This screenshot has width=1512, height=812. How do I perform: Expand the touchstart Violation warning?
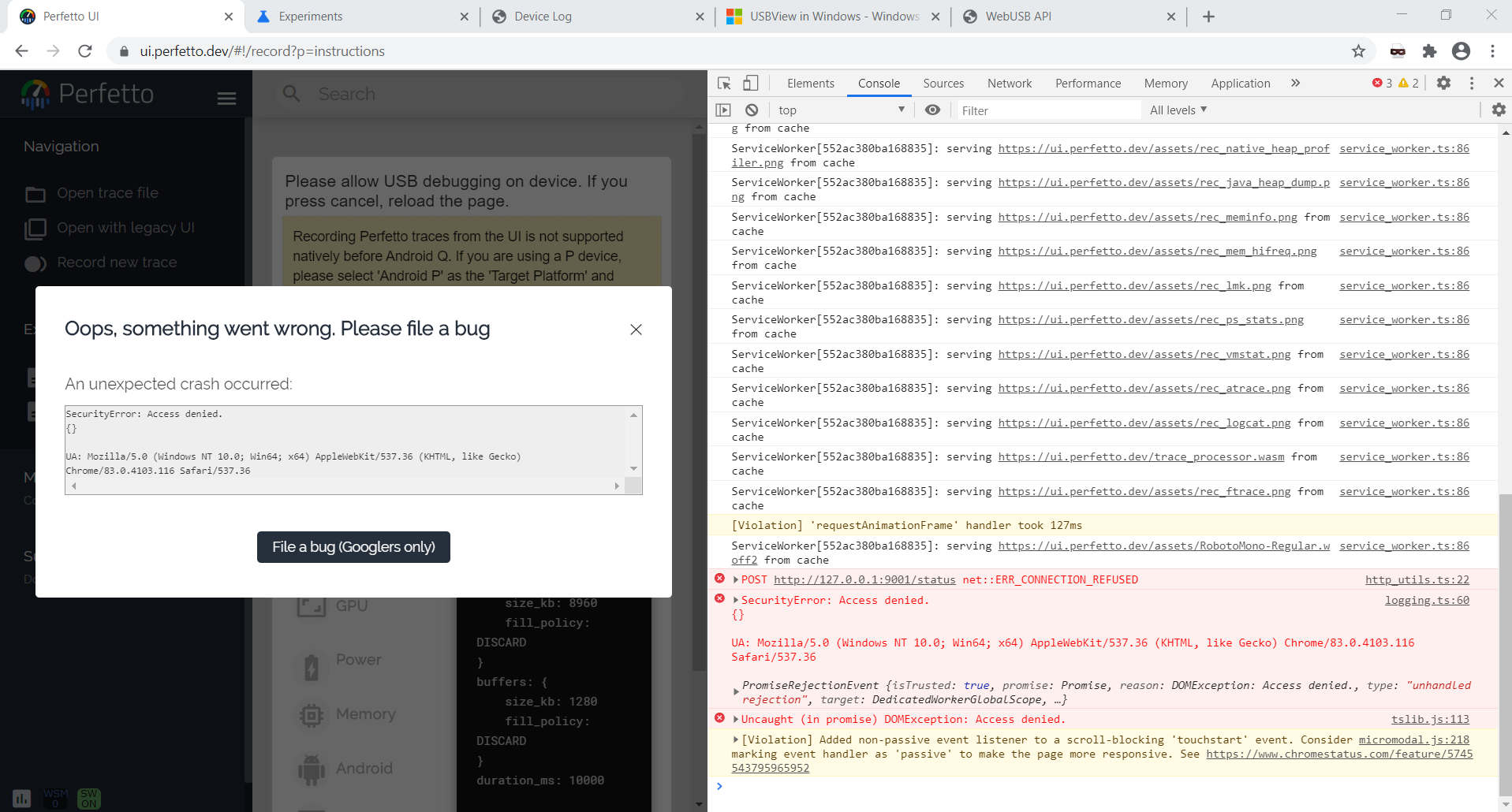(x=736, y=740)
